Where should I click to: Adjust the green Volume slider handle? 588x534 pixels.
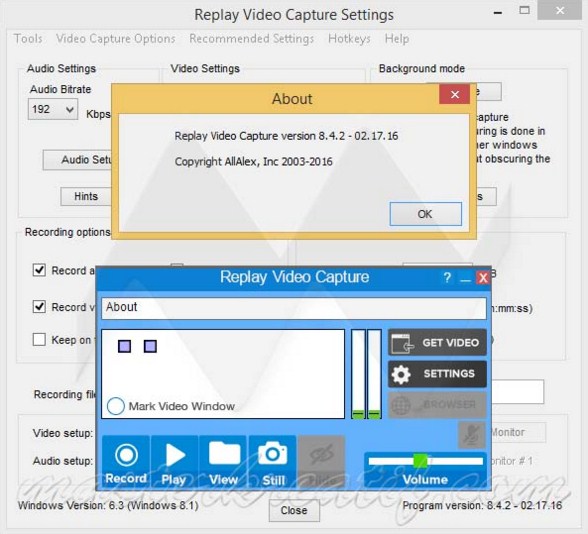[x=420, y=461]
